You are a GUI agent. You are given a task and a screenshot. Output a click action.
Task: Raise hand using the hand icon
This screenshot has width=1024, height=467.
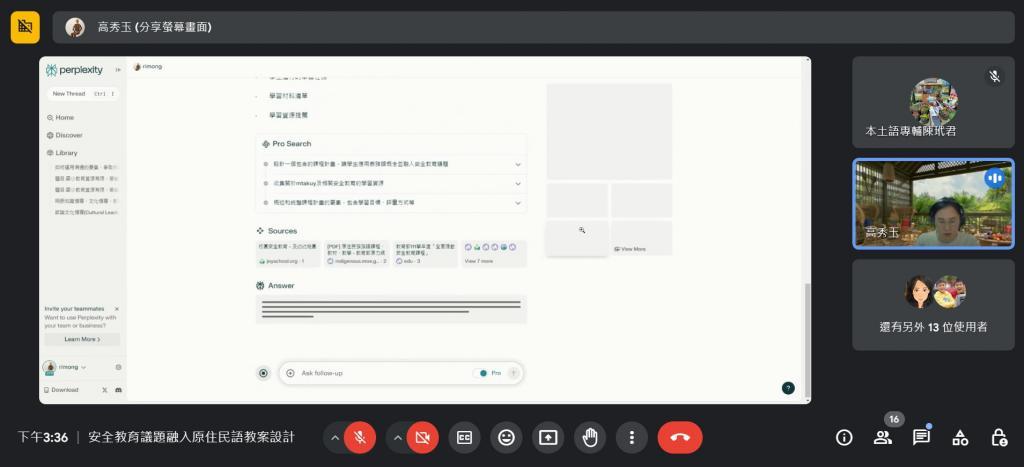click(590, 437)
